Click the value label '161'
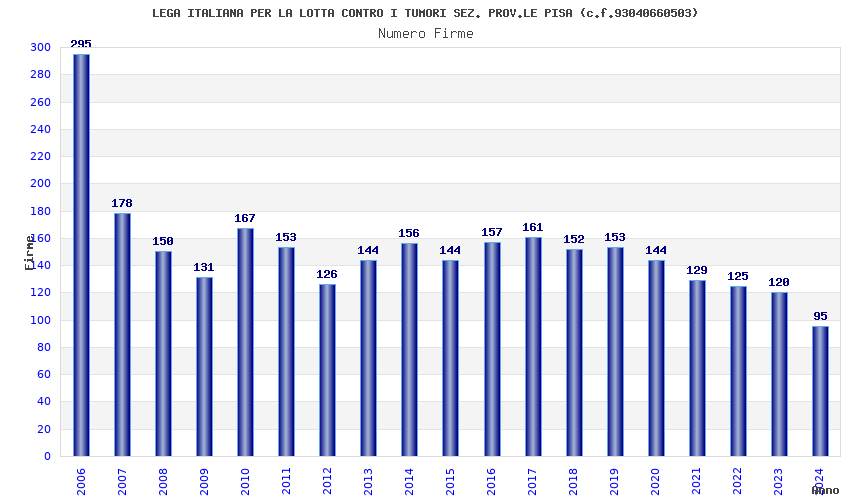Viewport: 850px width, 500px height. coord(533,227)
